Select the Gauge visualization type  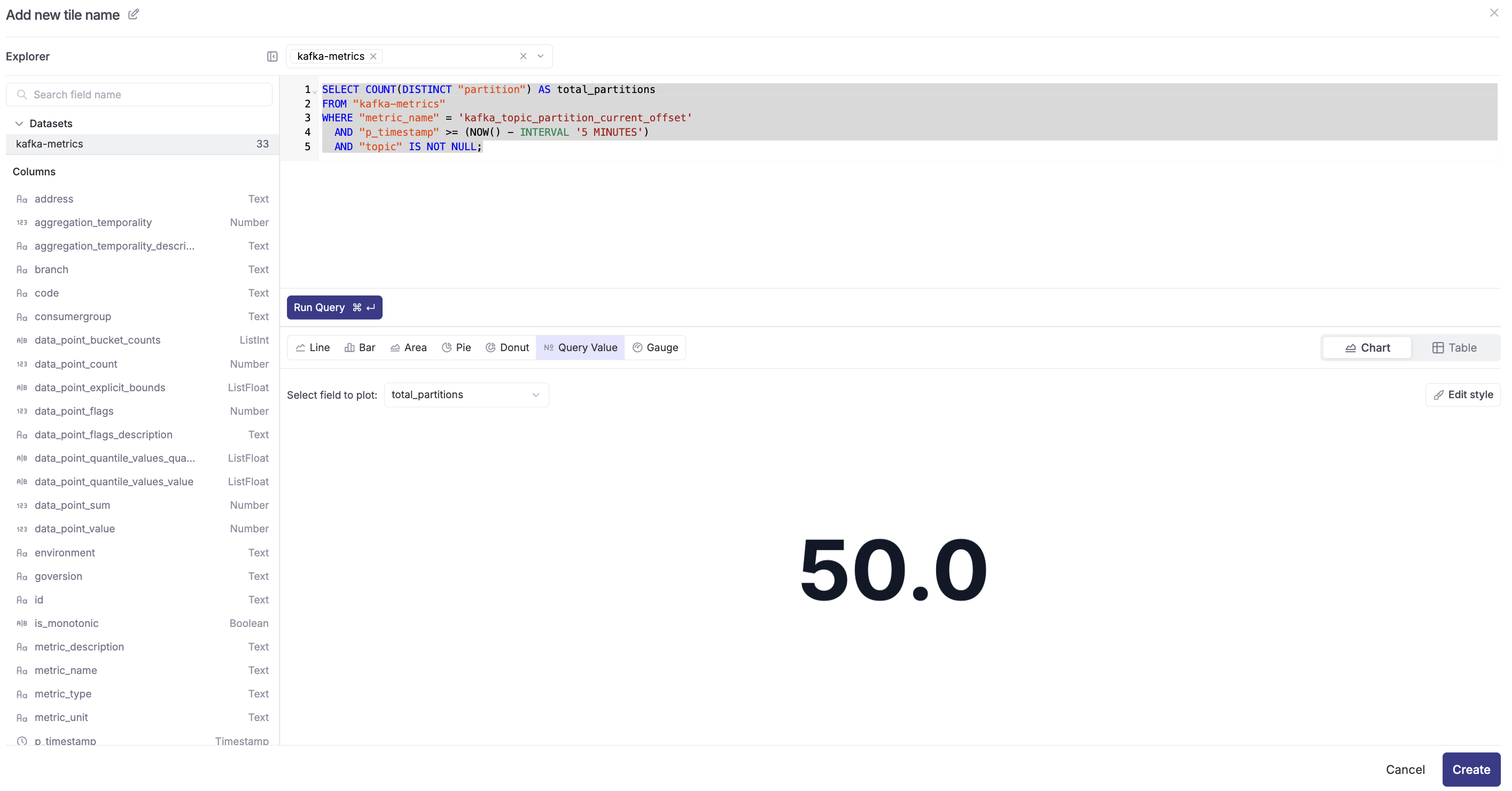655,347
